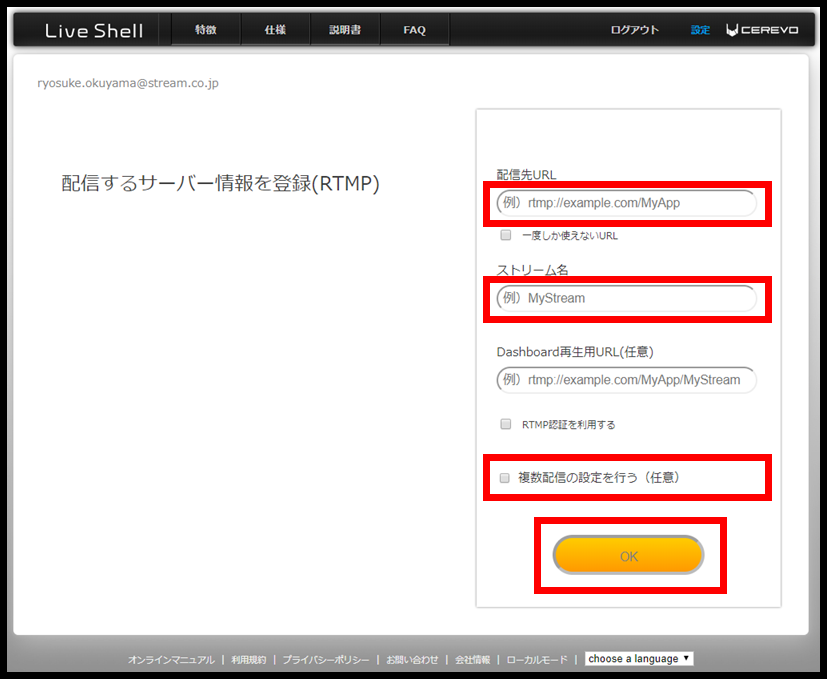Open the 設定 link
This screenshot has width=827, height=679.
pos(699,29)
